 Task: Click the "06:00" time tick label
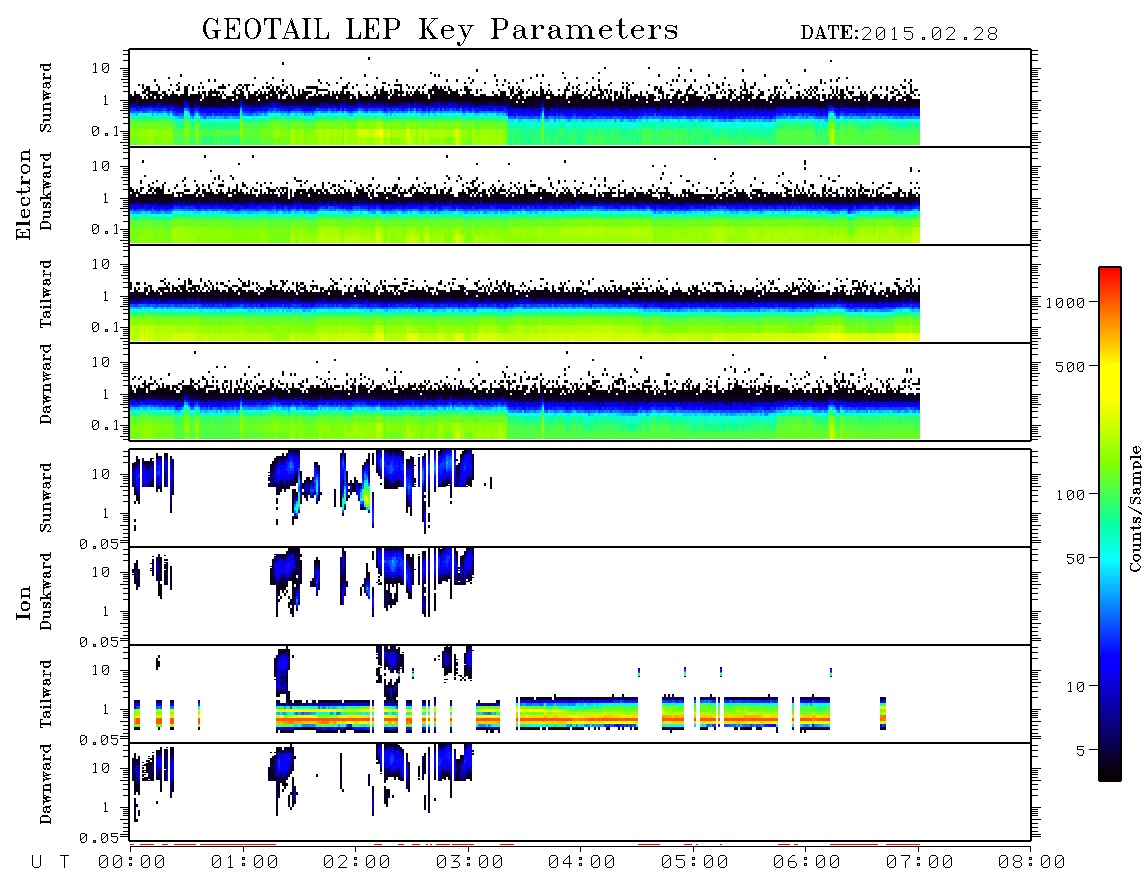(x=806, y=863)
